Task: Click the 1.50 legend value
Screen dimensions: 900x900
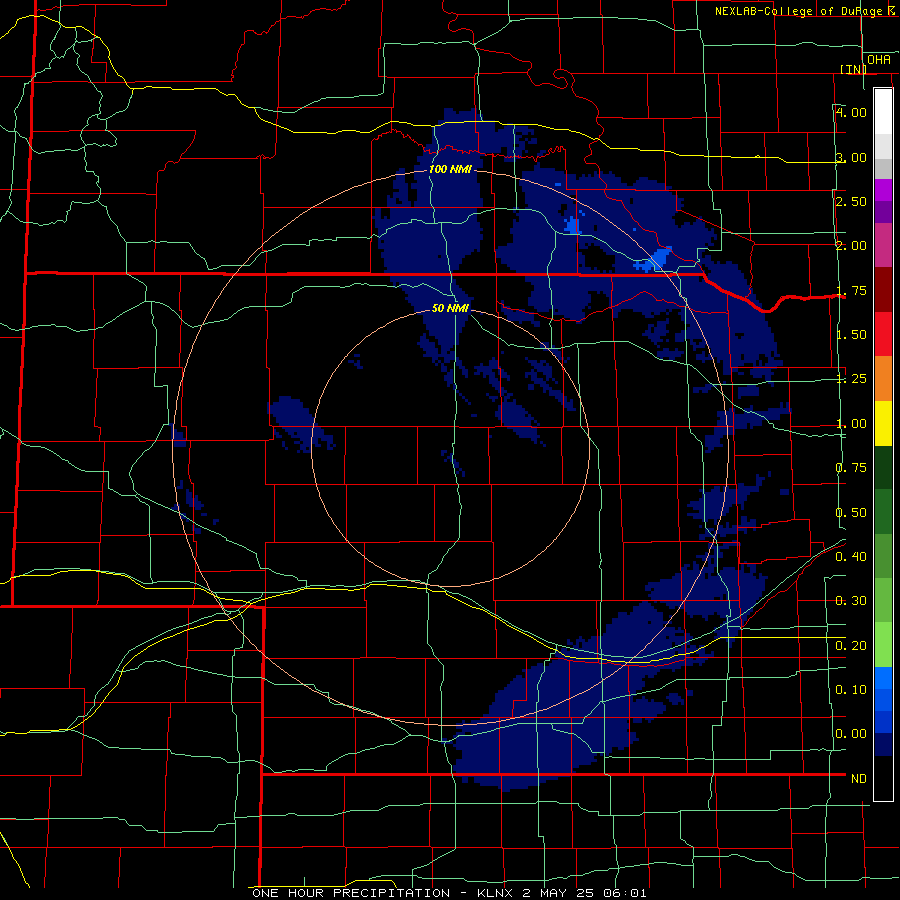Action: 851,335
